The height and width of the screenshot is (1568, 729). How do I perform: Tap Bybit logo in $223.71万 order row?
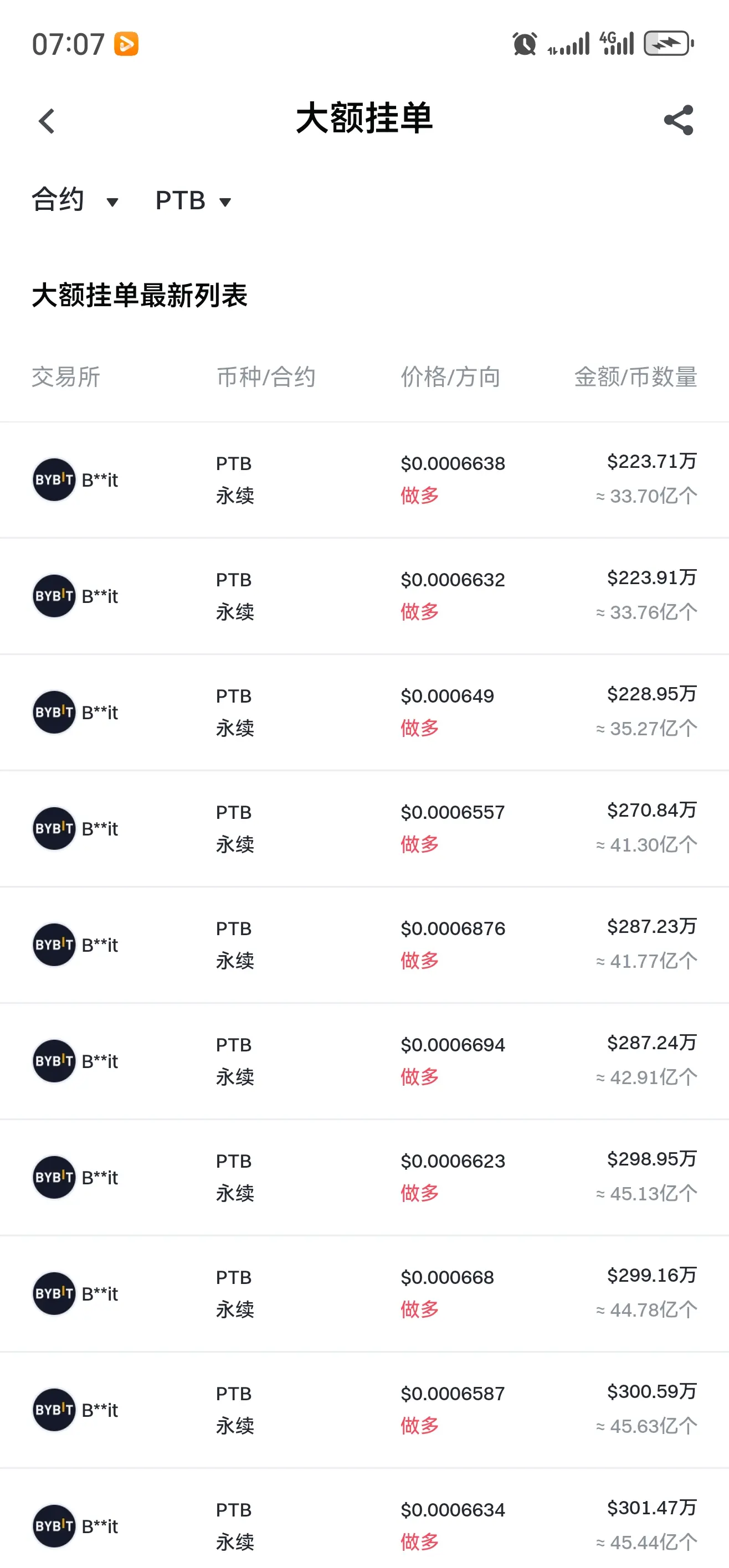[x=54, y=479]
